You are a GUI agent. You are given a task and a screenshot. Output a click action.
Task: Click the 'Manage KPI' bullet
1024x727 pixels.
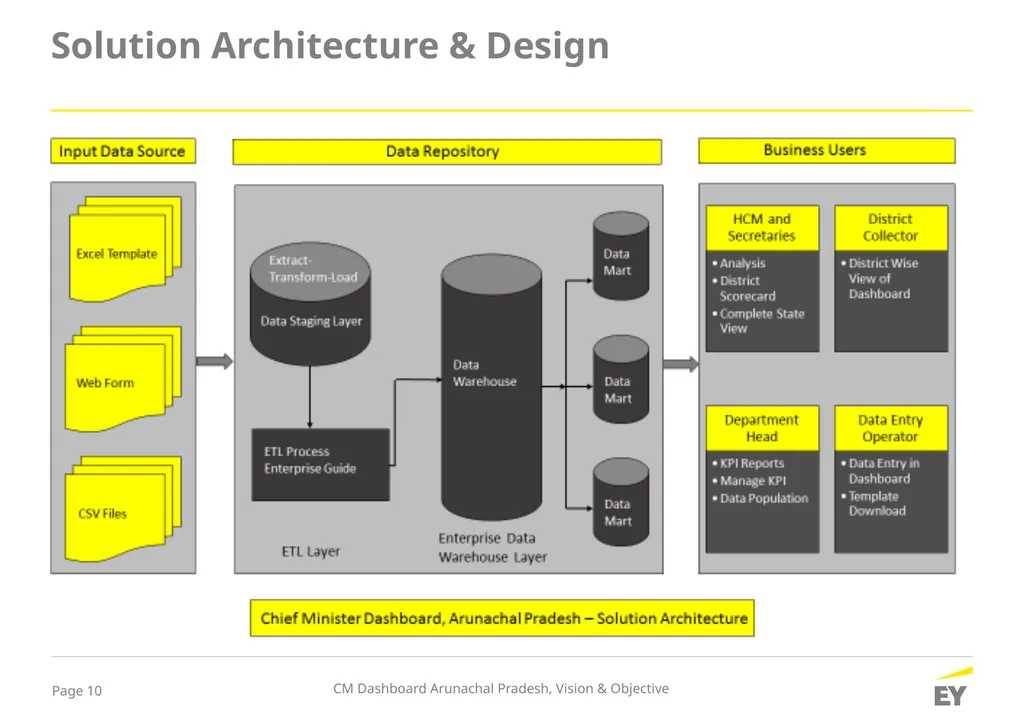click(749, 481)
